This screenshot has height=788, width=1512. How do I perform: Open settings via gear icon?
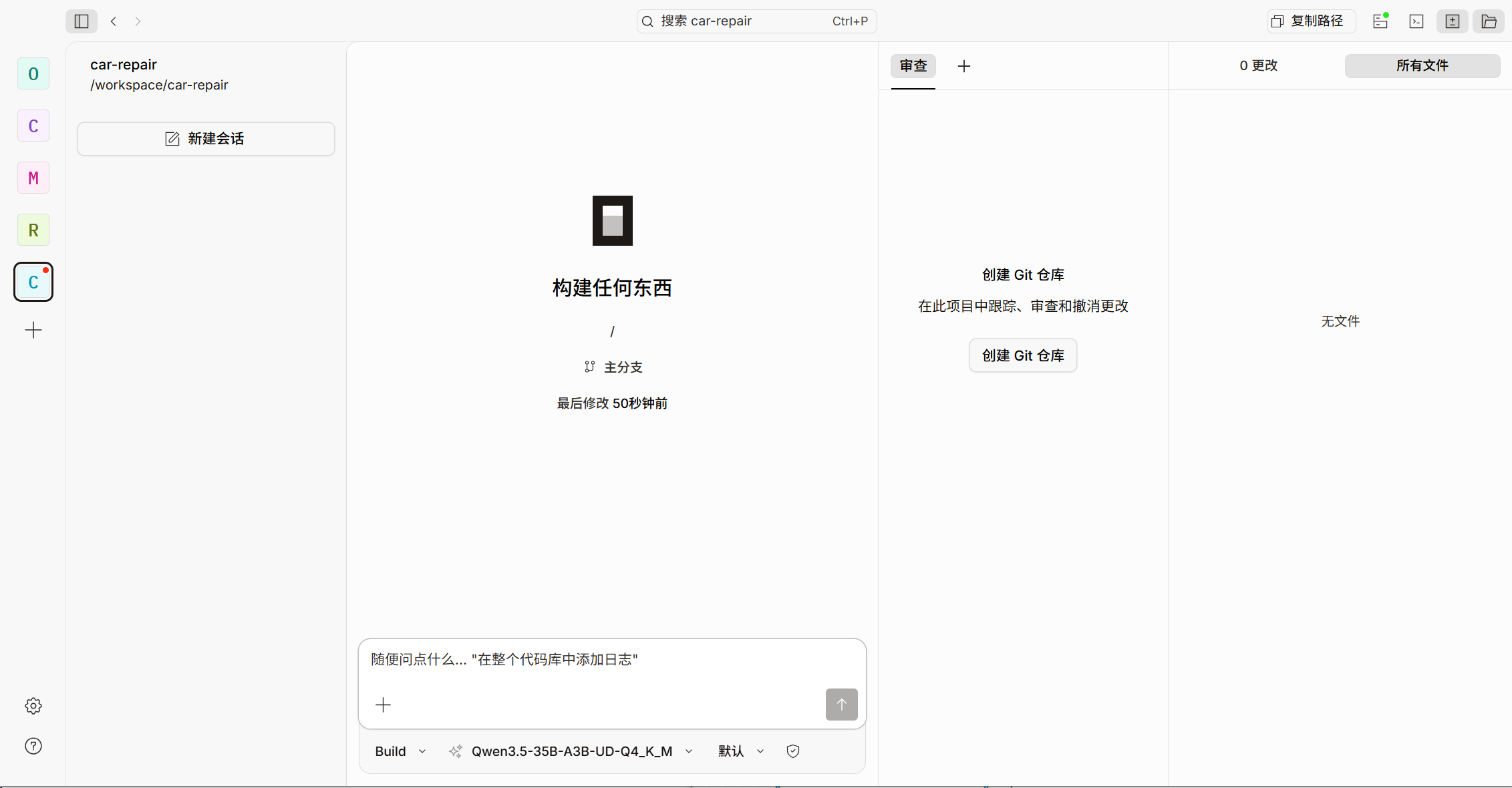tap(33, 706)
